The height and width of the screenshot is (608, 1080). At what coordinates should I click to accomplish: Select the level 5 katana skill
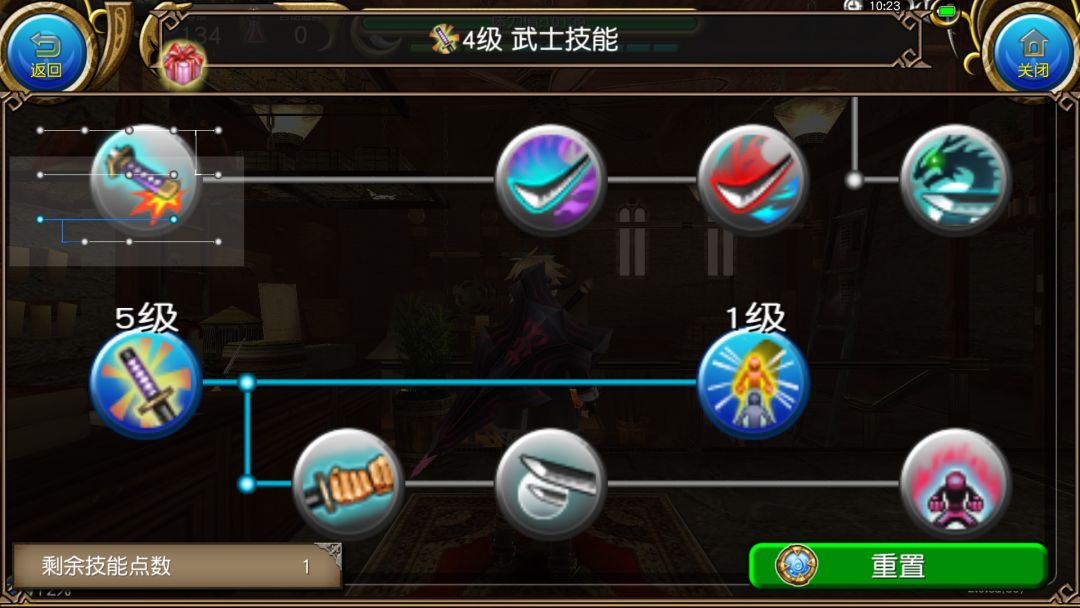(x=145, y=383)
